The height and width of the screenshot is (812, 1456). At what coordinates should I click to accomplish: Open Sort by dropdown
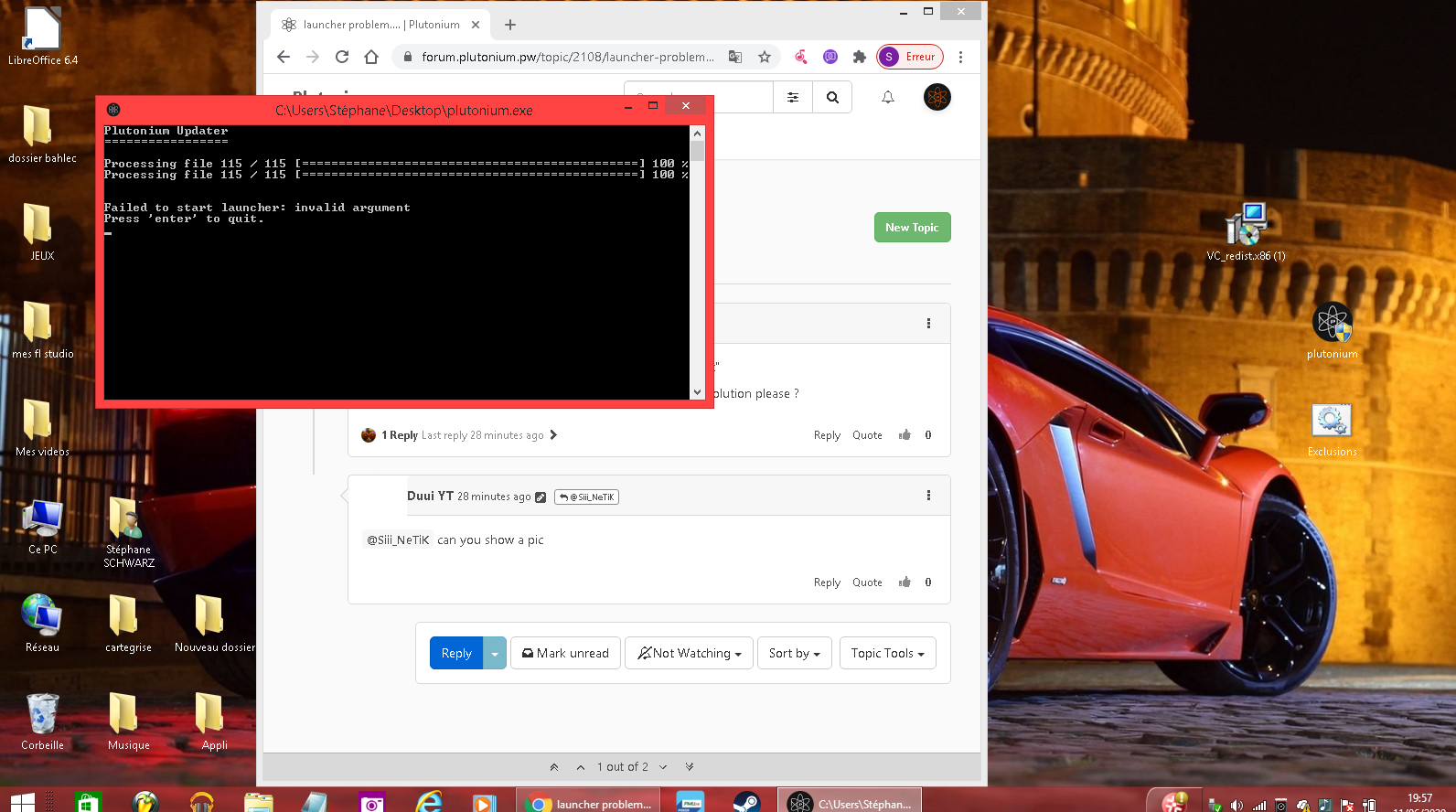pyautogui.click(x=795, y=653)
